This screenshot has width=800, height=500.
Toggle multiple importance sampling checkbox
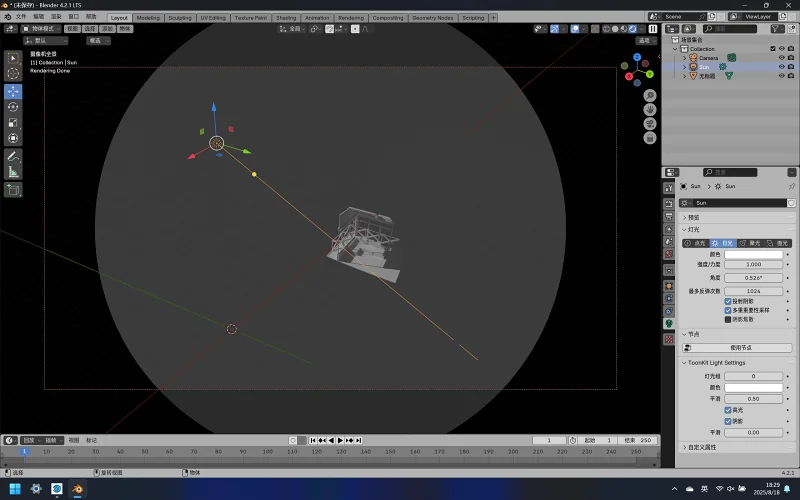pyautogui.click(x=728, y=310)
